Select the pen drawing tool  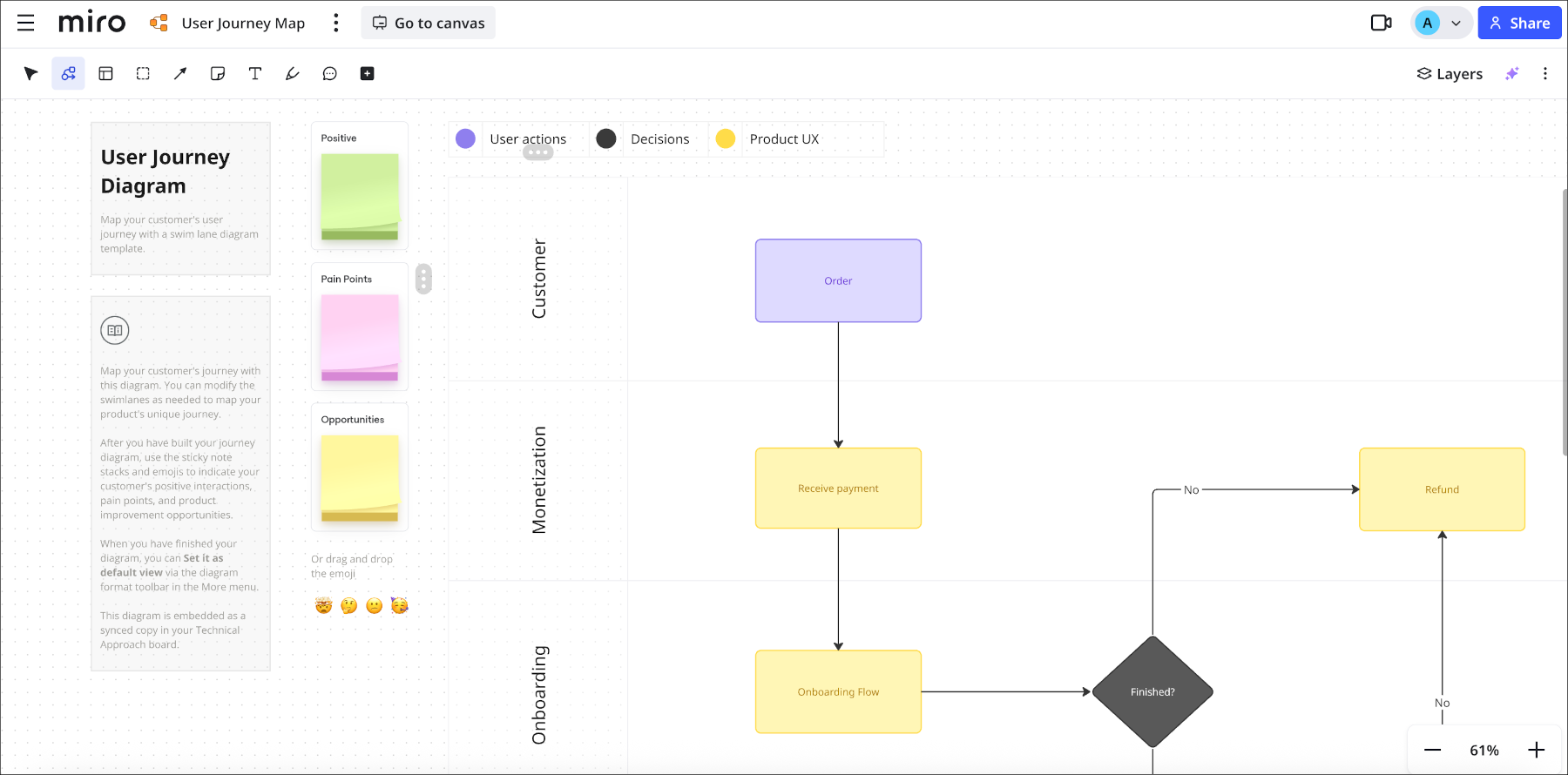coord(293,74)
